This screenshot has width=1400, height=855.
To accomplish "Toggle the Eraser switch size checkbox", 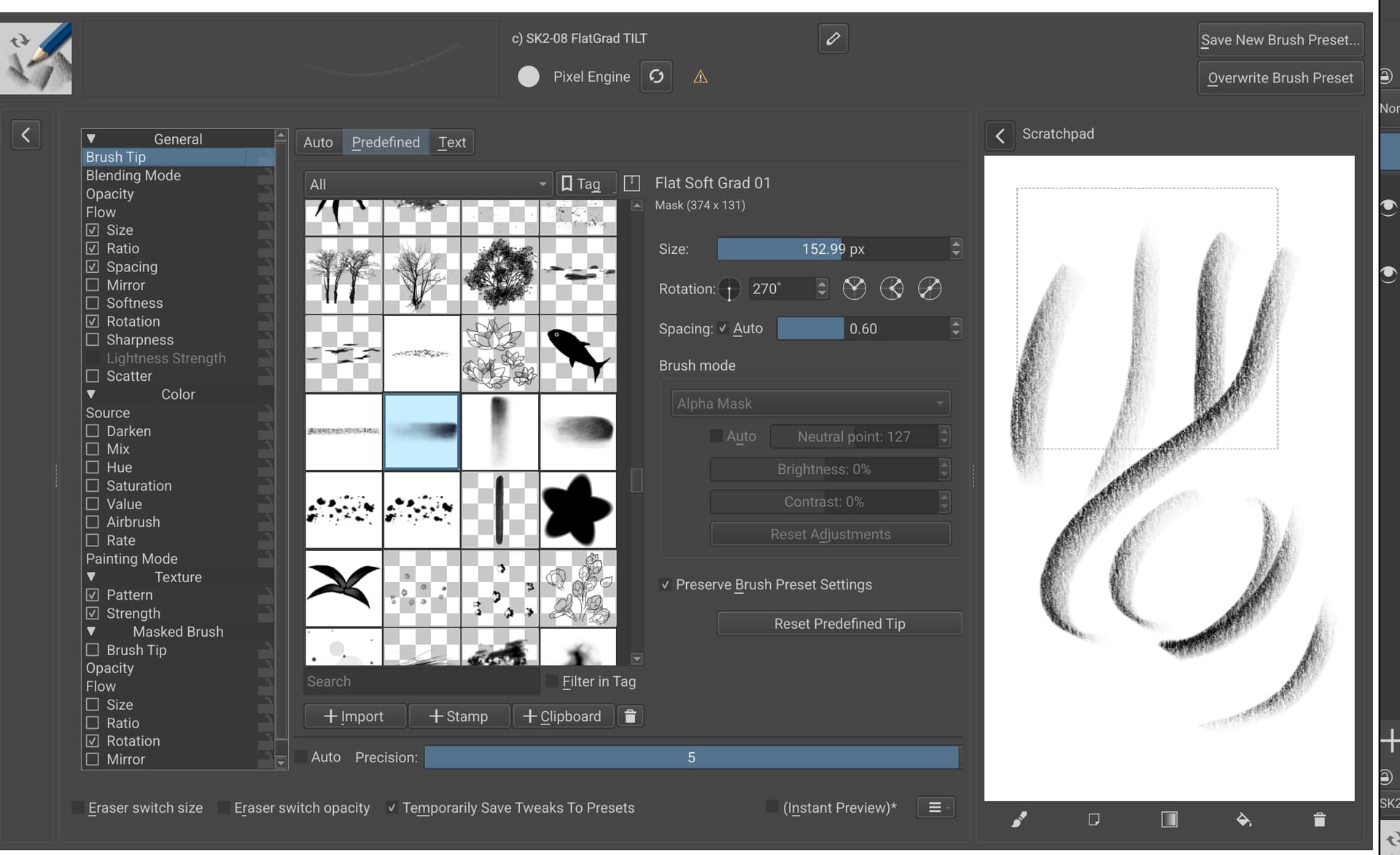I will [77, 808].
